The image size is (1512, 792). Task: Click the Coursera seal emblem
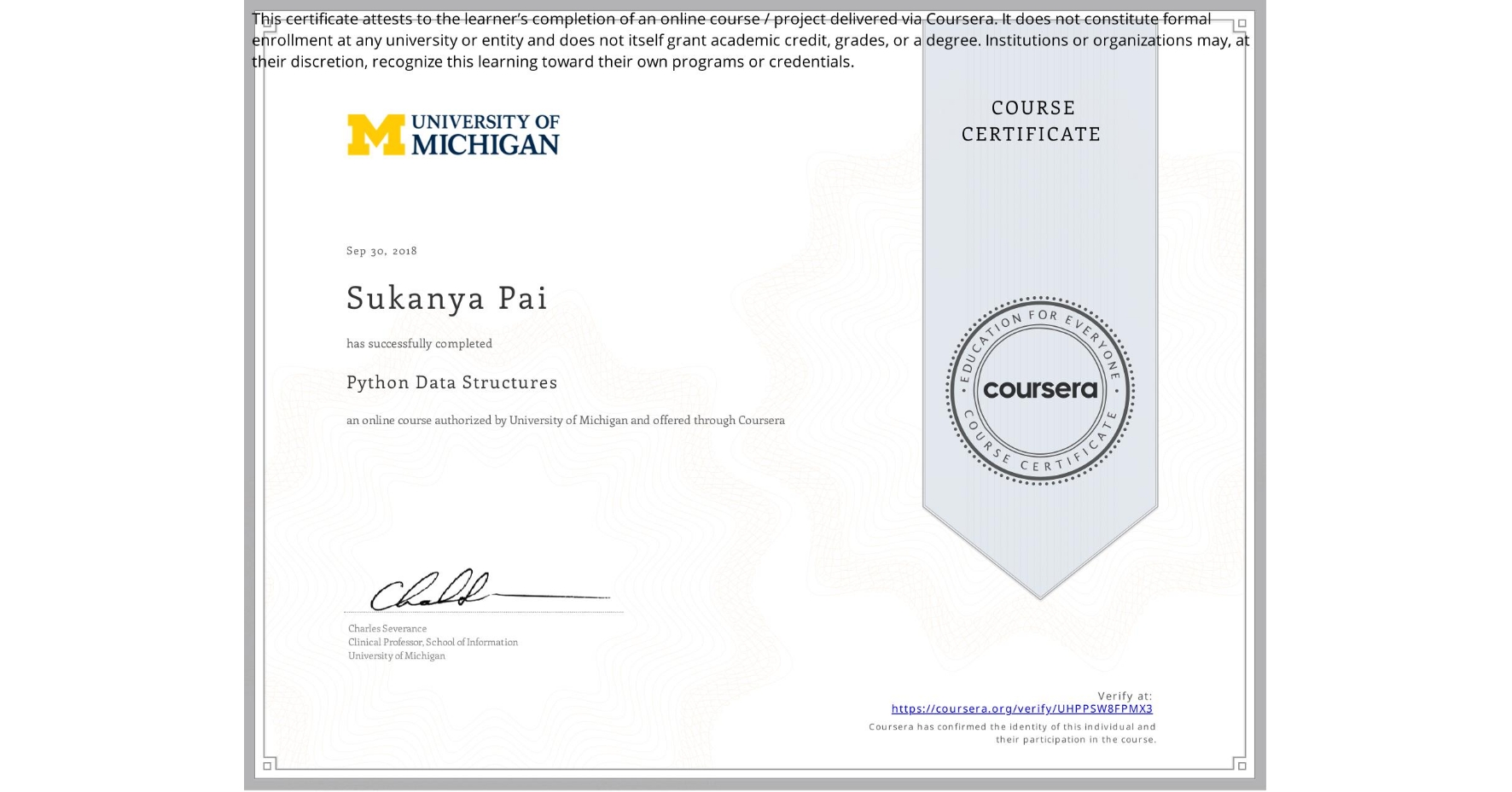(x=1039, y=390)
